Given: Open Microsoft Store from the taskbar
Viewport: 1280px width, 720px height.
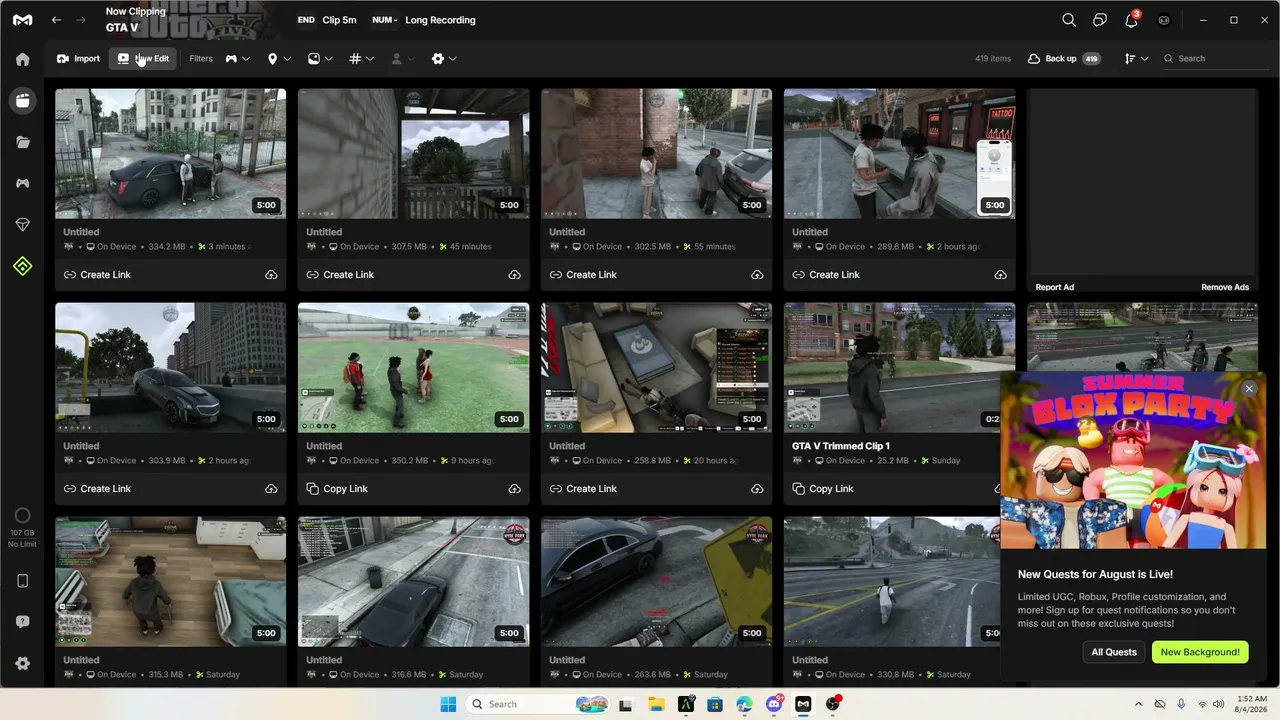Looking at the screenshot, I should click(715, 704).
